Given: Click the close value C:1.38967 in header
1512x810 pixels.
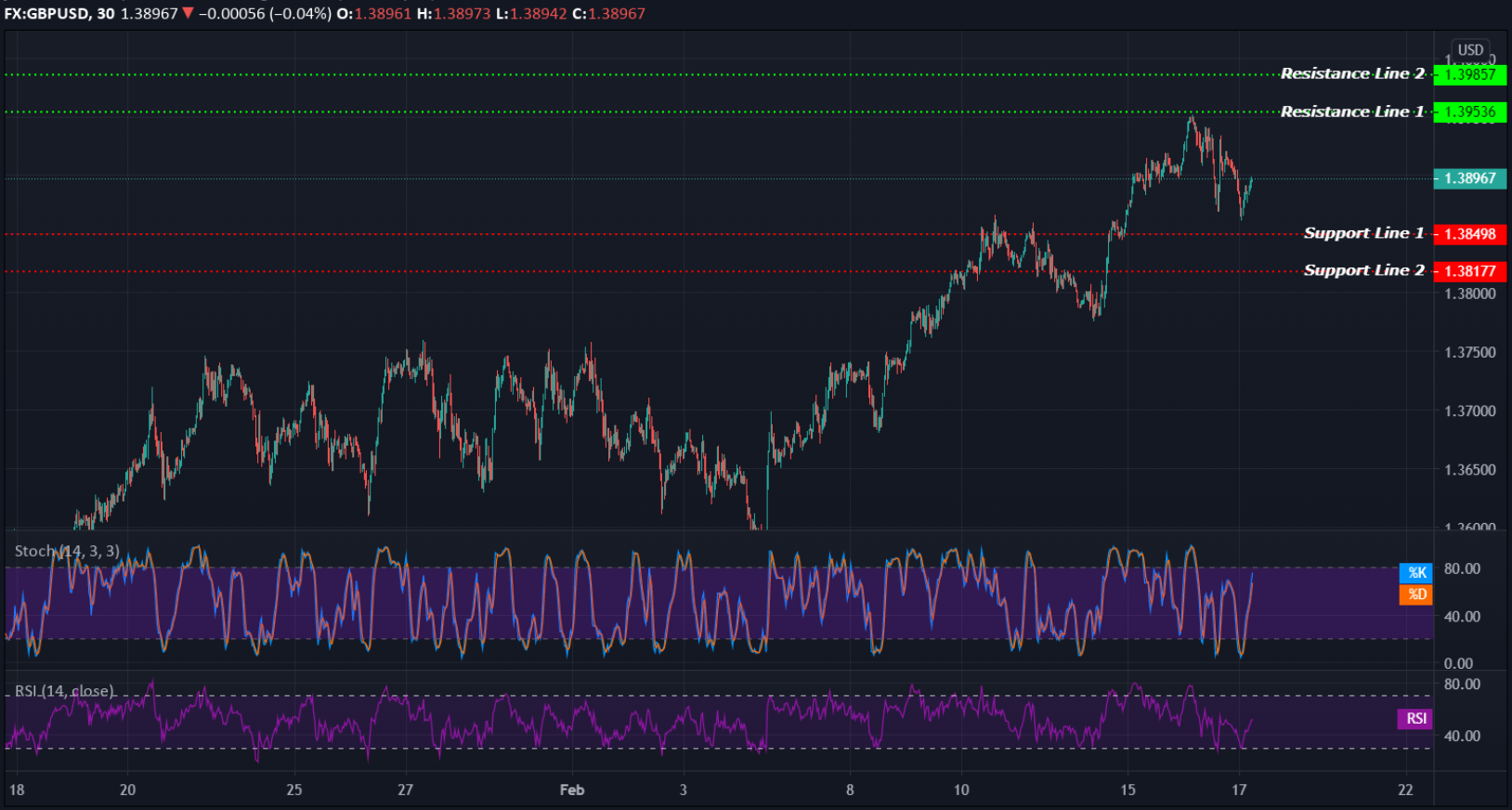Looking at the screenshot, I should pos(608,14).
